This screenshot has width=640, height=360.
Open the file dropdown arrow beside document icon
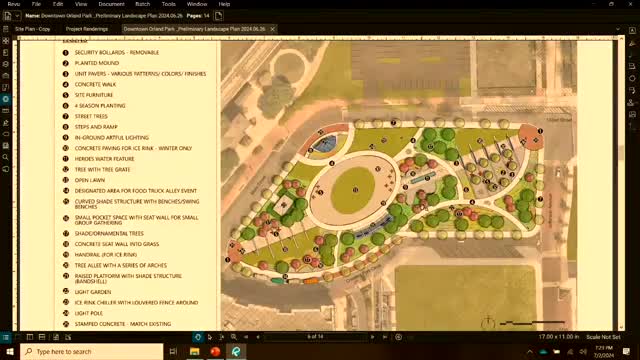(x=17, y=16)
